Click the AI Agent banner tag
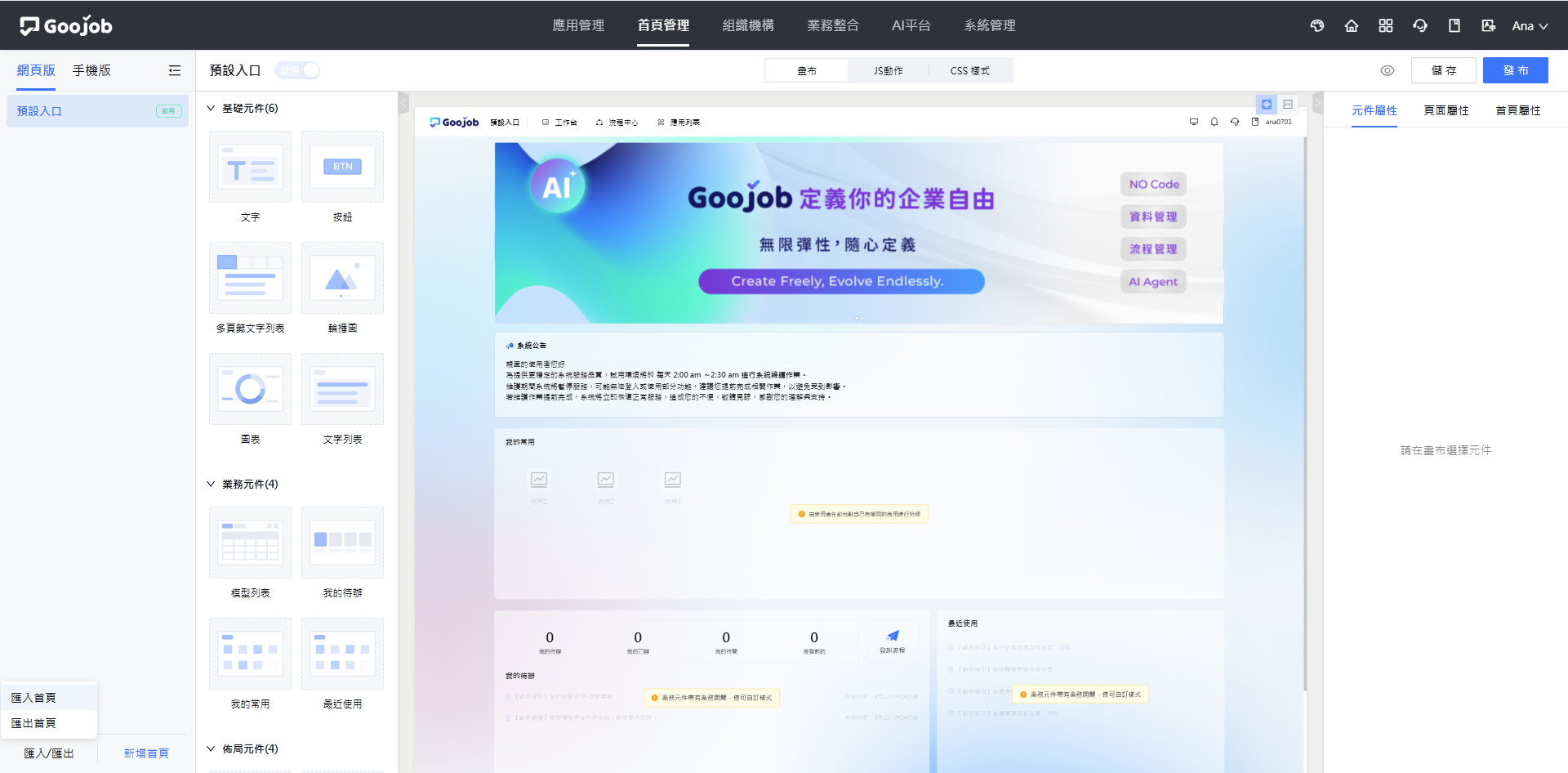The height and width of the screenshot is (773, 1568). (1153, 282)
